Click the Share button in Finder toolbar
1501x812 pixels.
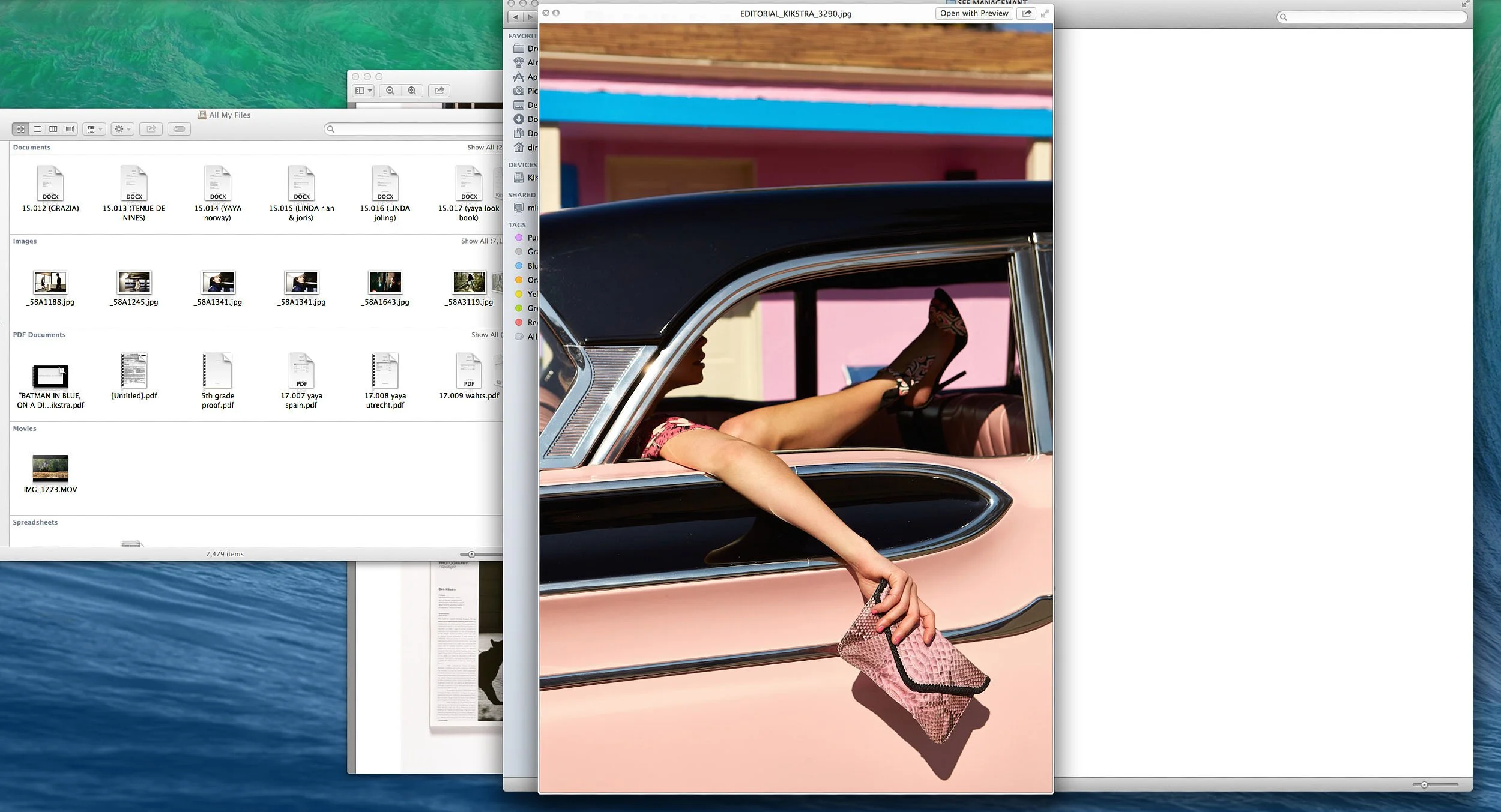(x=152, y=128)
